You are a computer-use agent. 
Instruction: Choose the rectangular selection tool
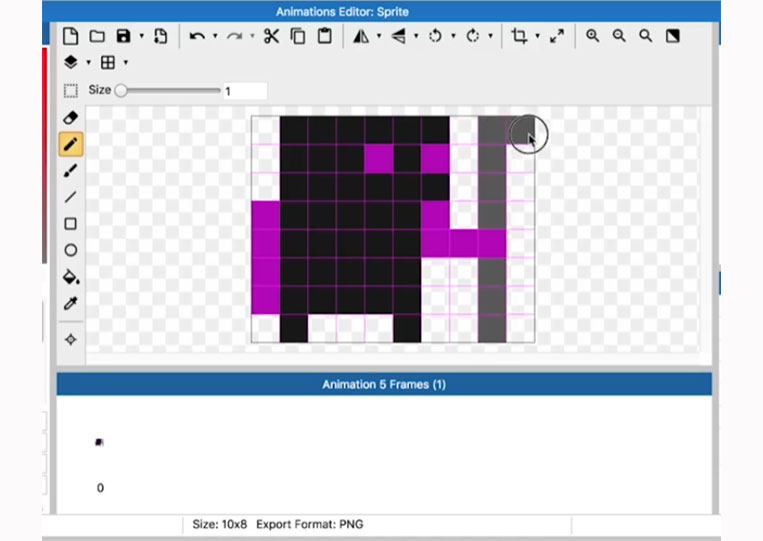(71, 91)
